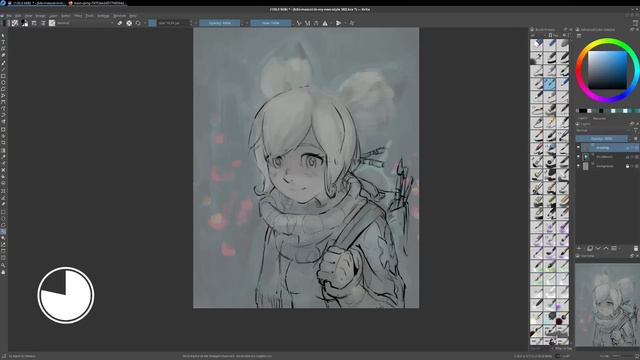Select the Zoom tool
Image resolution: width=640 pixels, height=360 pixels.
click(3, 265)
